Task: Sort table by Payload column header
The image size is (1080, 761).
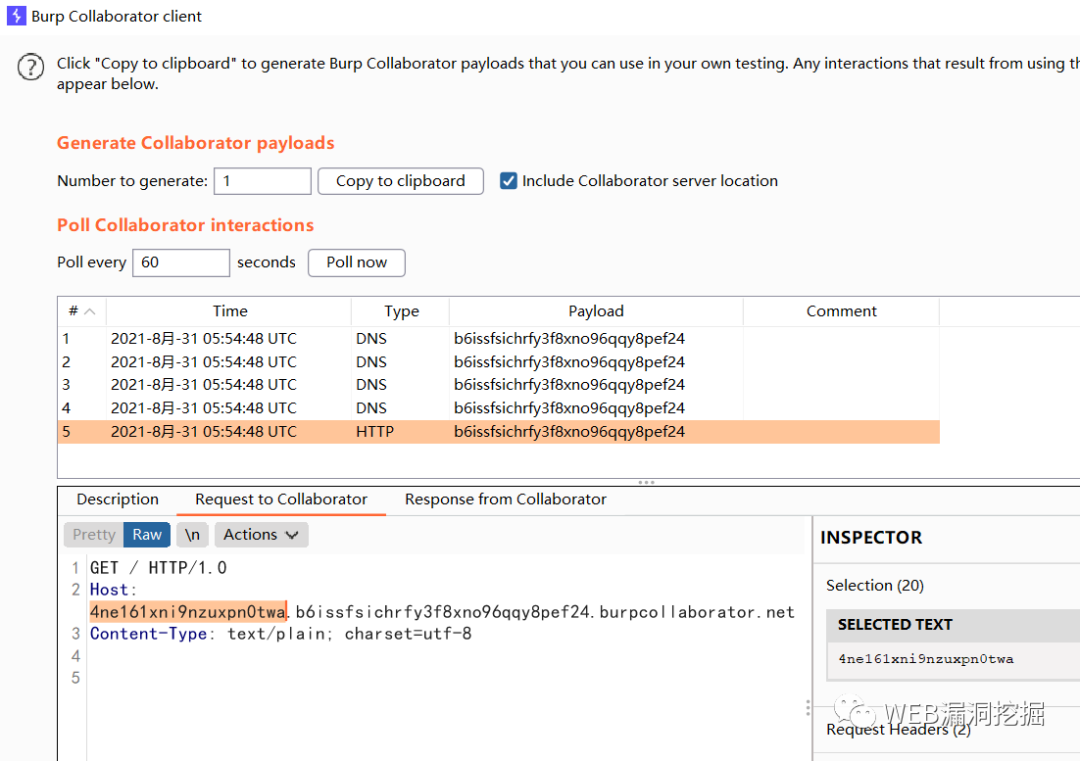Action: 596,311
